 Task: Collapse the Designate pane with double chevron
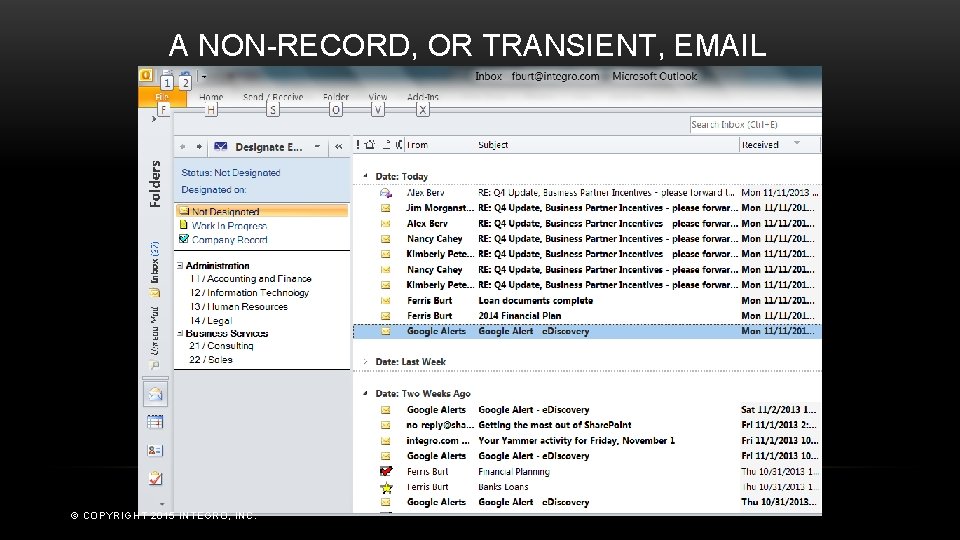pyautogui.click(x=339, y=147)
